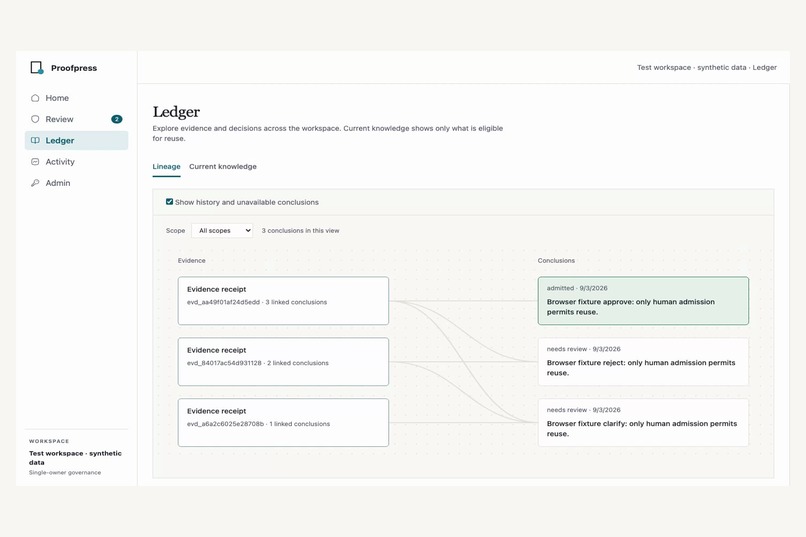The height and width of the screenshot is (537, 806).
Task: Click the workspace name 'Test workspace · synthetic data' in sidebar
Action: tap(75, 457)
